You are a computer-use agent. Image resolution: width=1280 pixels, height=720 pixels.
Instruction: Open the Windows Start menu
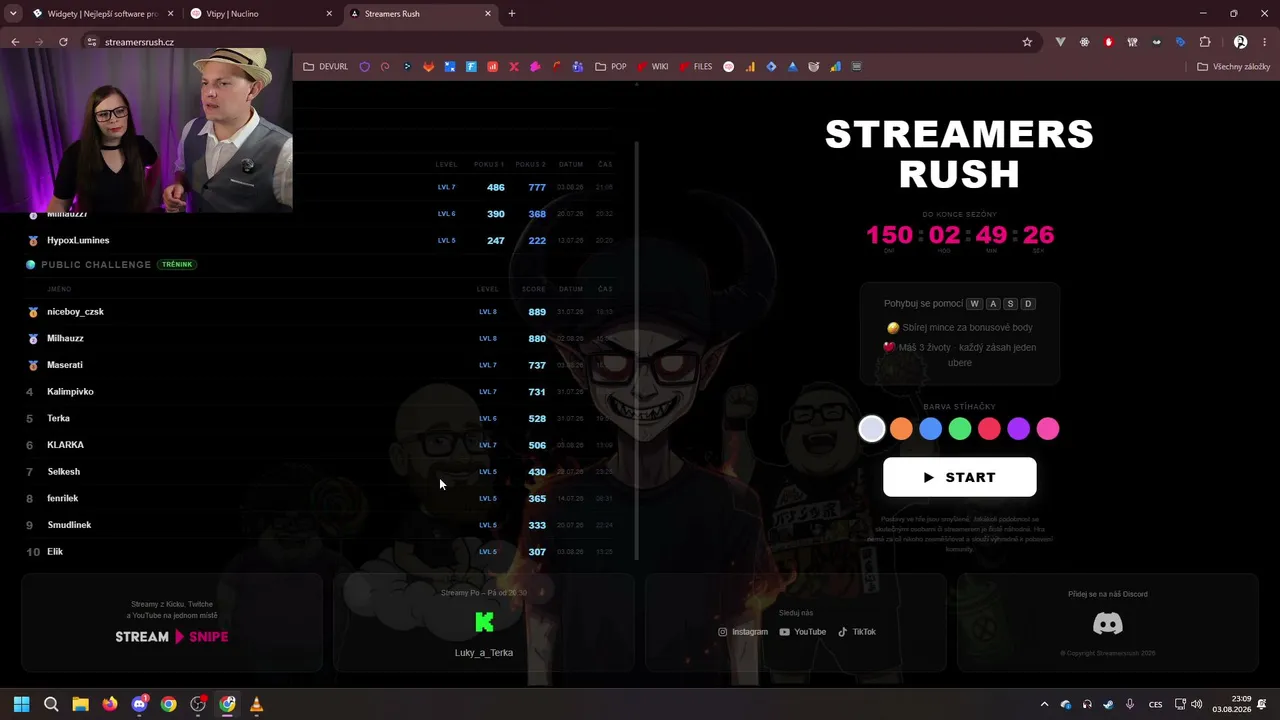click(x=21, y=704)
